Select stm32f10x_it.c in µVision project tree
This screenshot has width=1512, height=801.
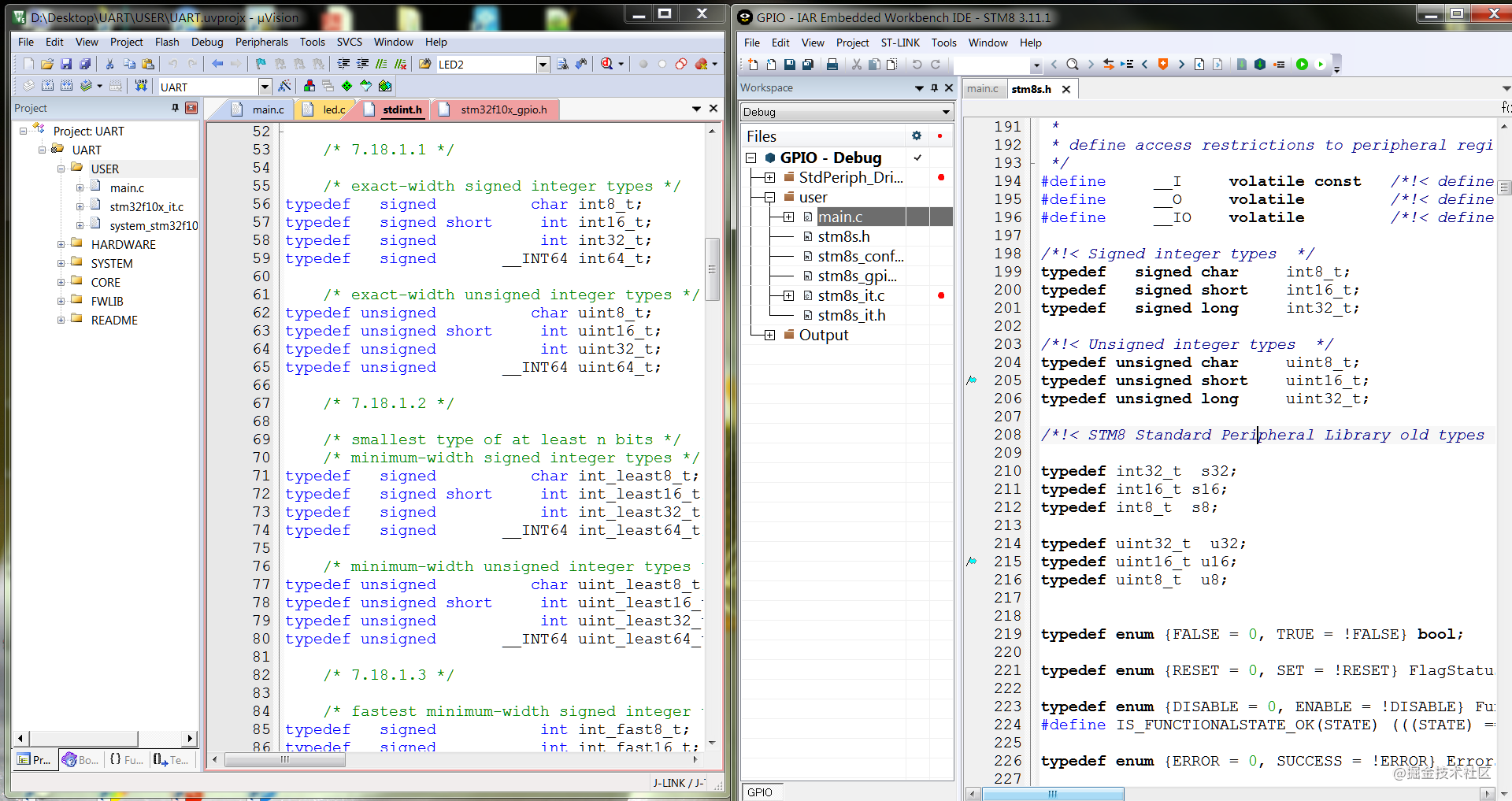point(146,207)
